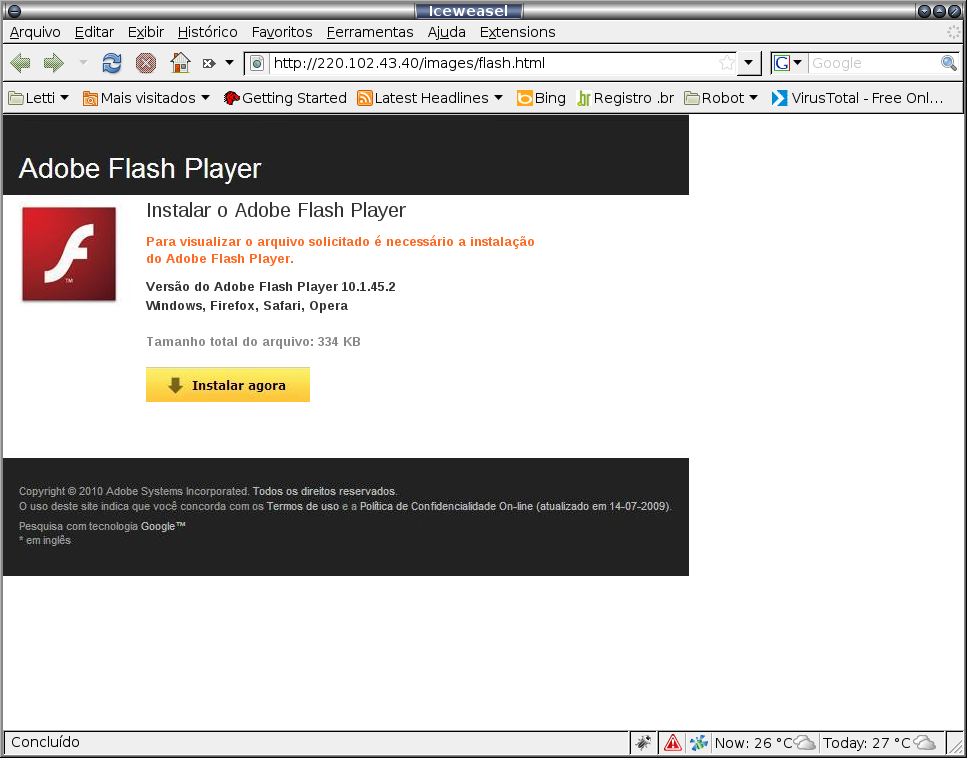Open the search engine selector (Google icon)
Image resolution: width=967 pixels, height=758 pixels.
point(788,63)
